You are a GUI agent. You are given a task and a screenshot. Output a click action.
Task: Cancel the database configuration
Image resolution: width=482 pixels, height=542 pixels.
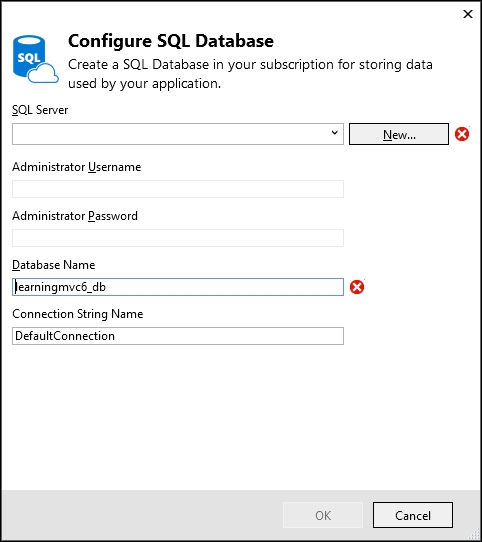(413, 515)
